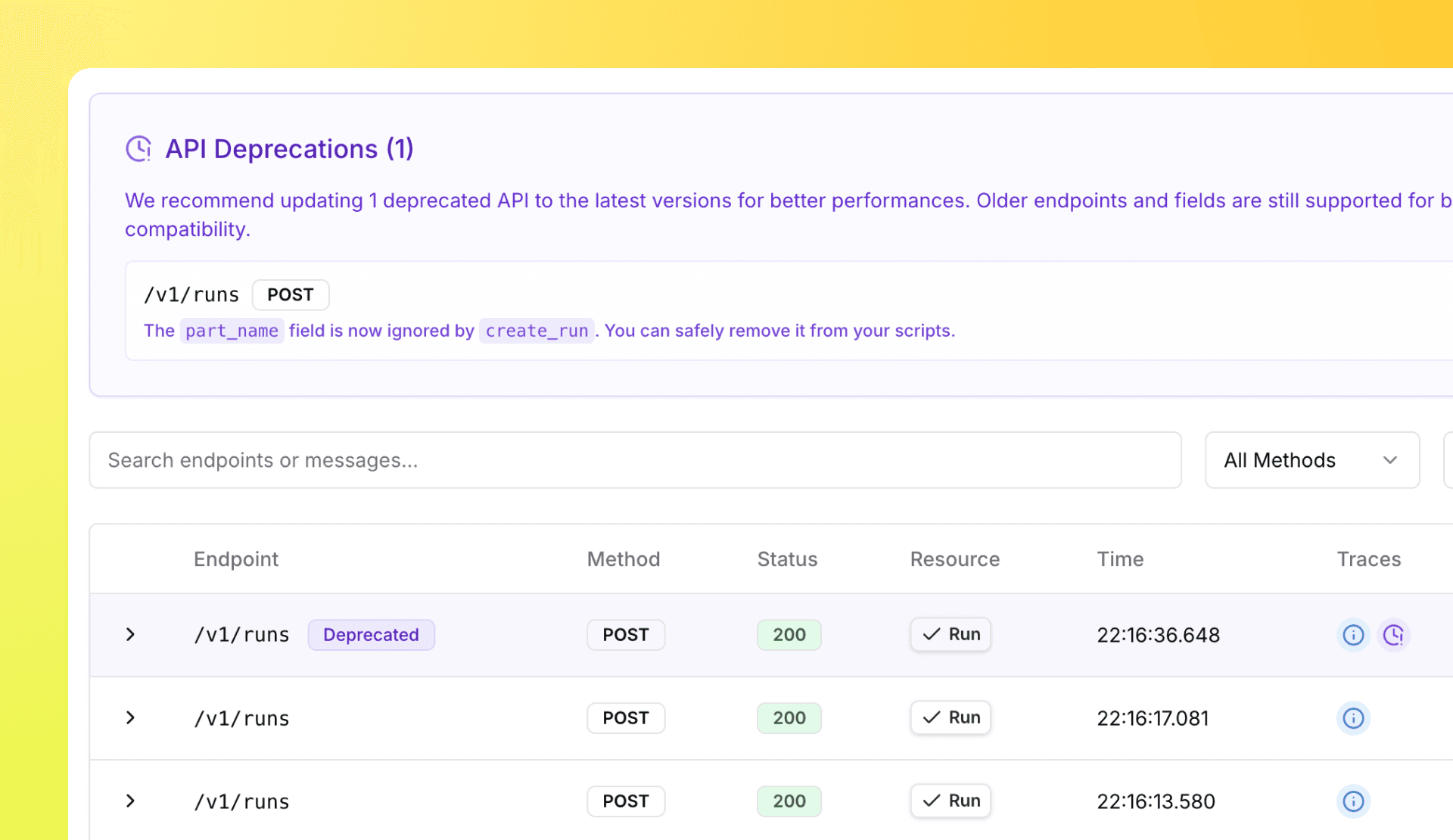Click the info icon for the 22:16:13.580 request
This screenshot has width=1453, height=840.
point(1352,801)
